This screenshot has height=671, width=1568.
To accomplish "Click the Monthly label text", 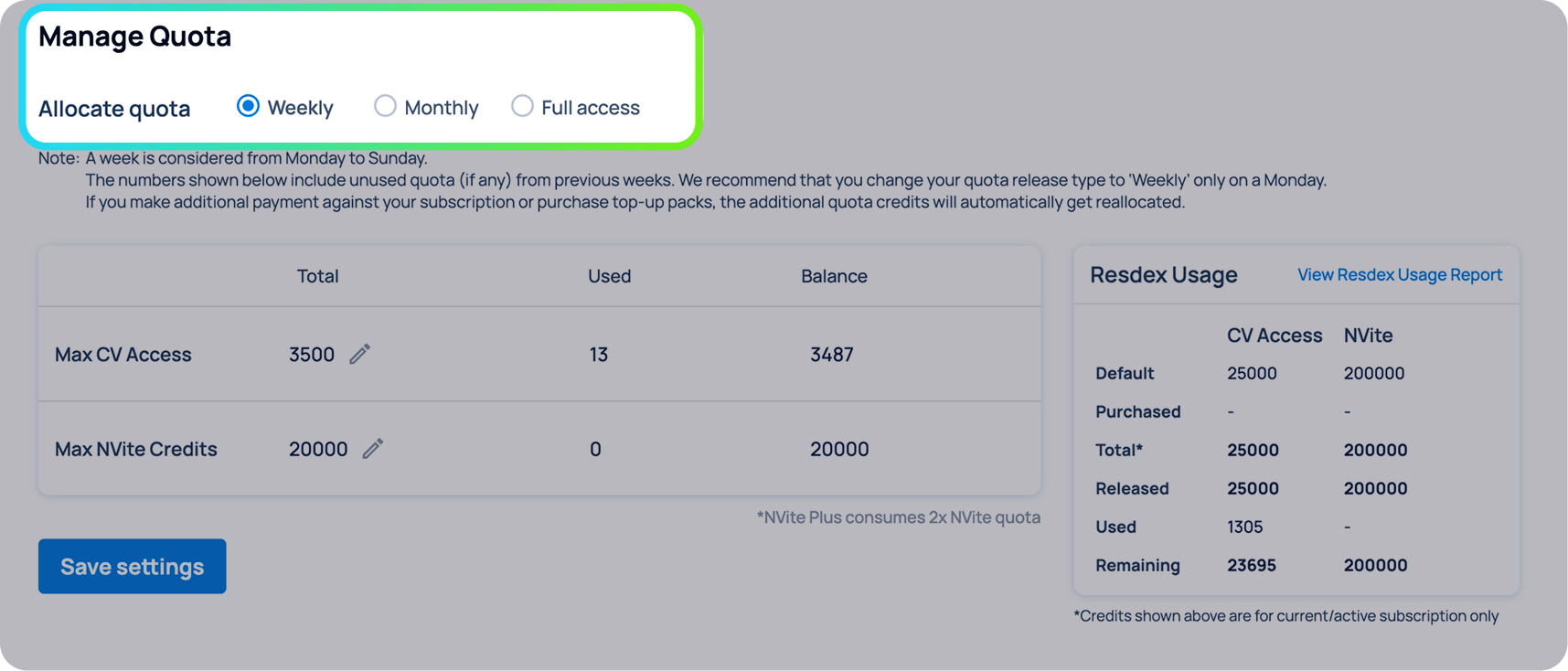I will tap(442, 108).
